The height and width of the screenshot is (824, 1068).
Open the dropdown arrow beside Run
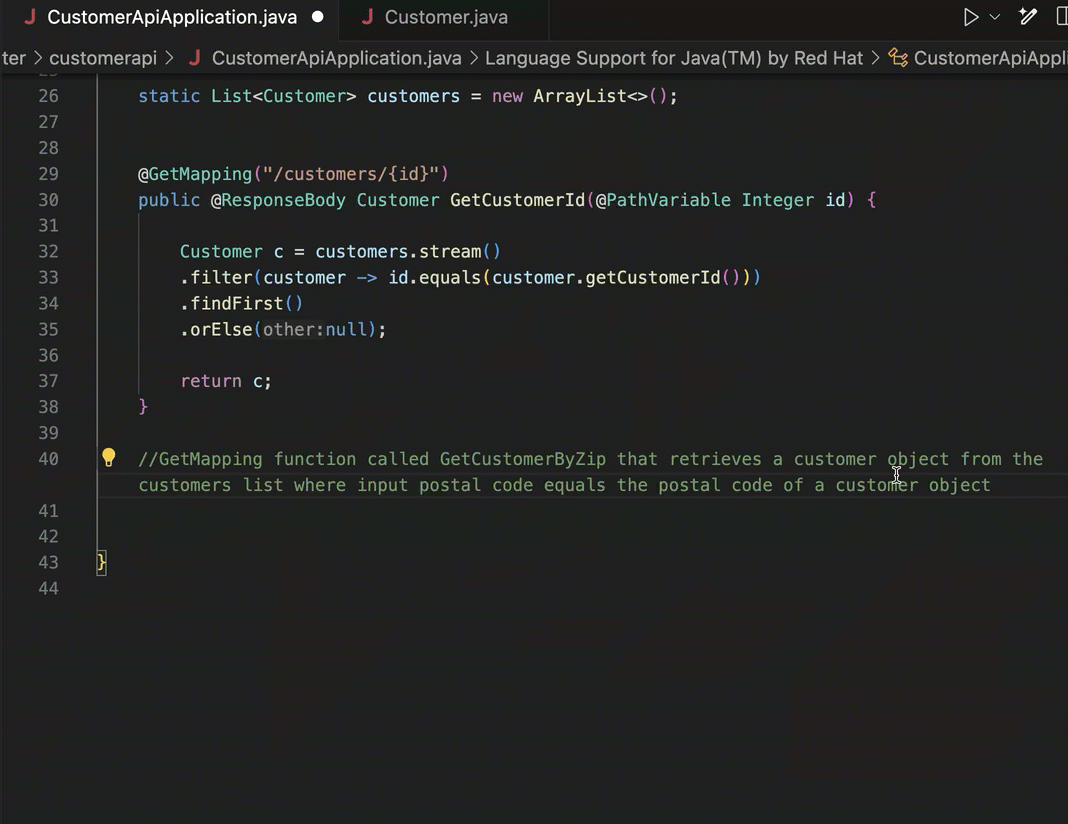[995, 17]
